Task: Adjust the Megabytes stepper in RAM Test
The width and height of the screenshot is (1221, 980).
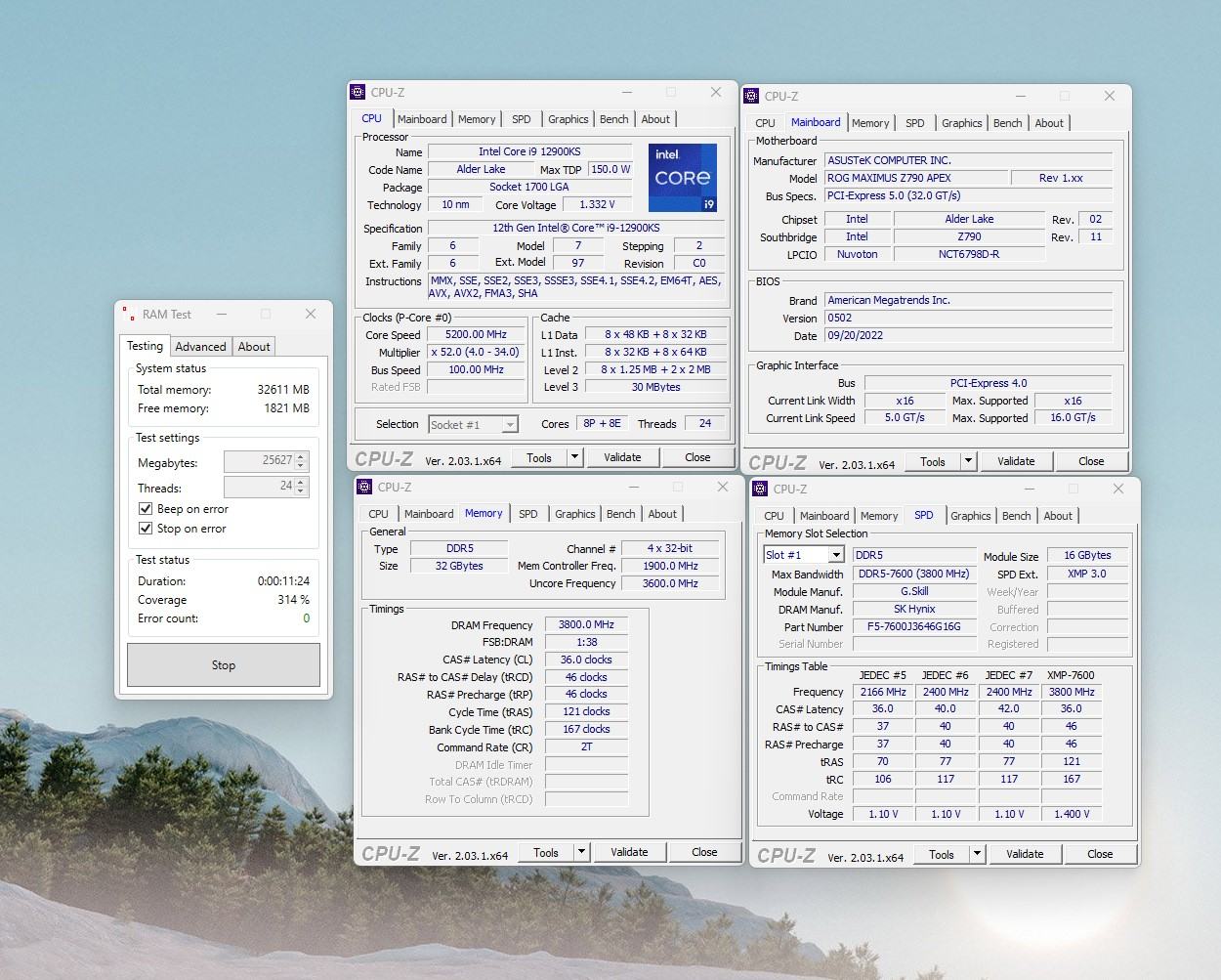Action: (x=301, y=460)
